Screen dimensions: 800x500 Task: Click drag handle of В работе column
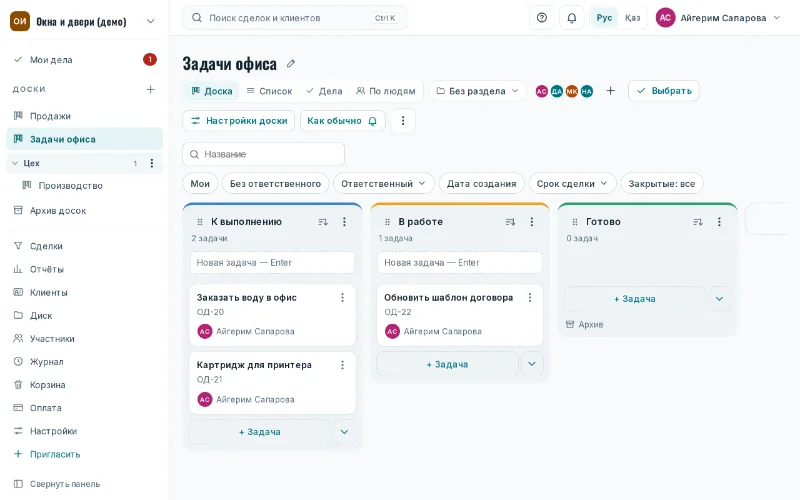[387, 222]
